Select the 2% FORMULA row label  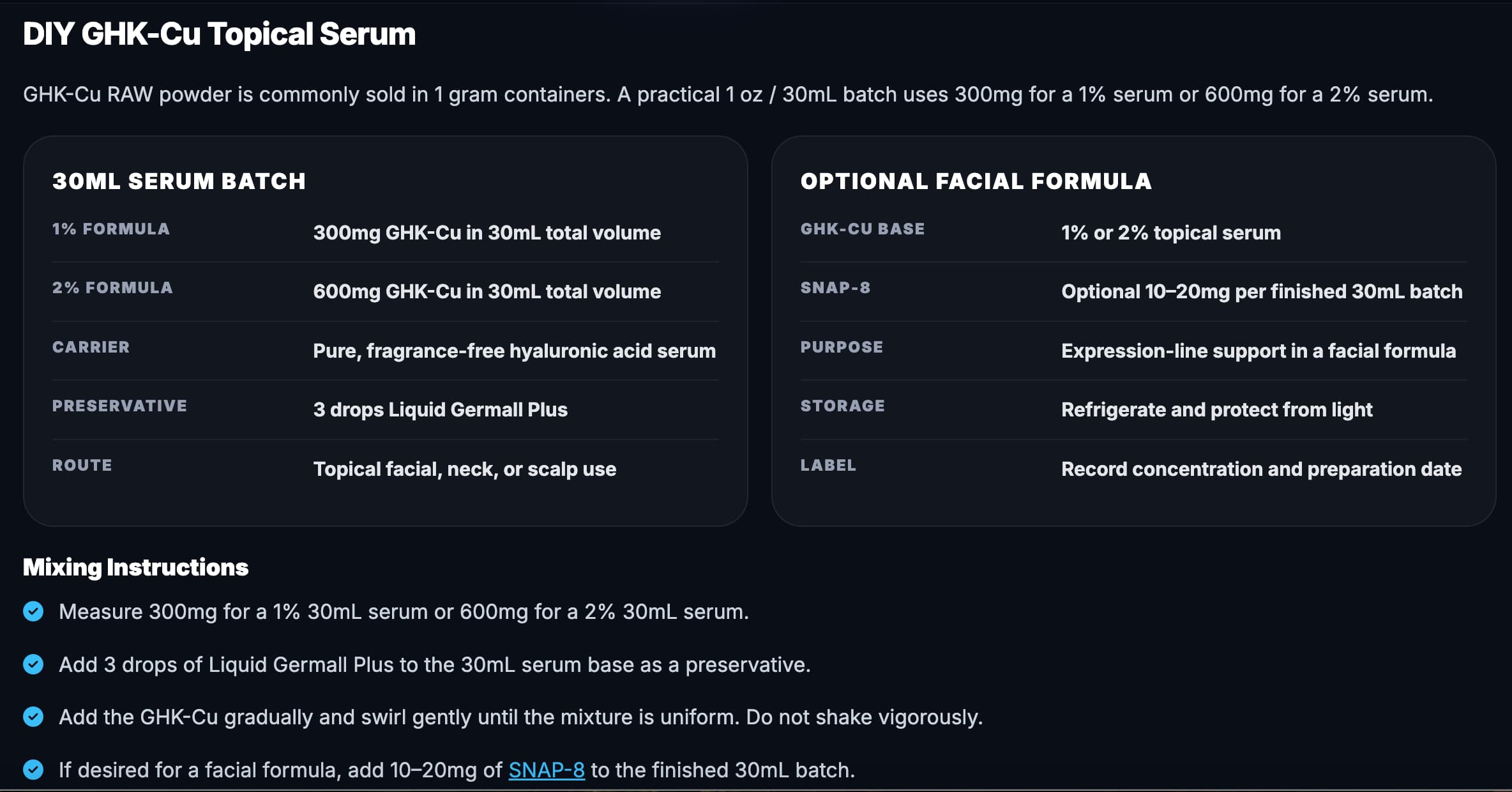tap(112, 287)
